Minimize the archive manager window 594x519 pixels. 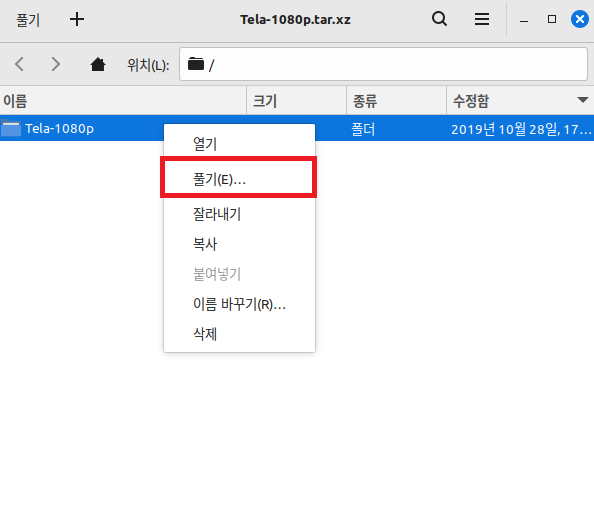[524, 20]
